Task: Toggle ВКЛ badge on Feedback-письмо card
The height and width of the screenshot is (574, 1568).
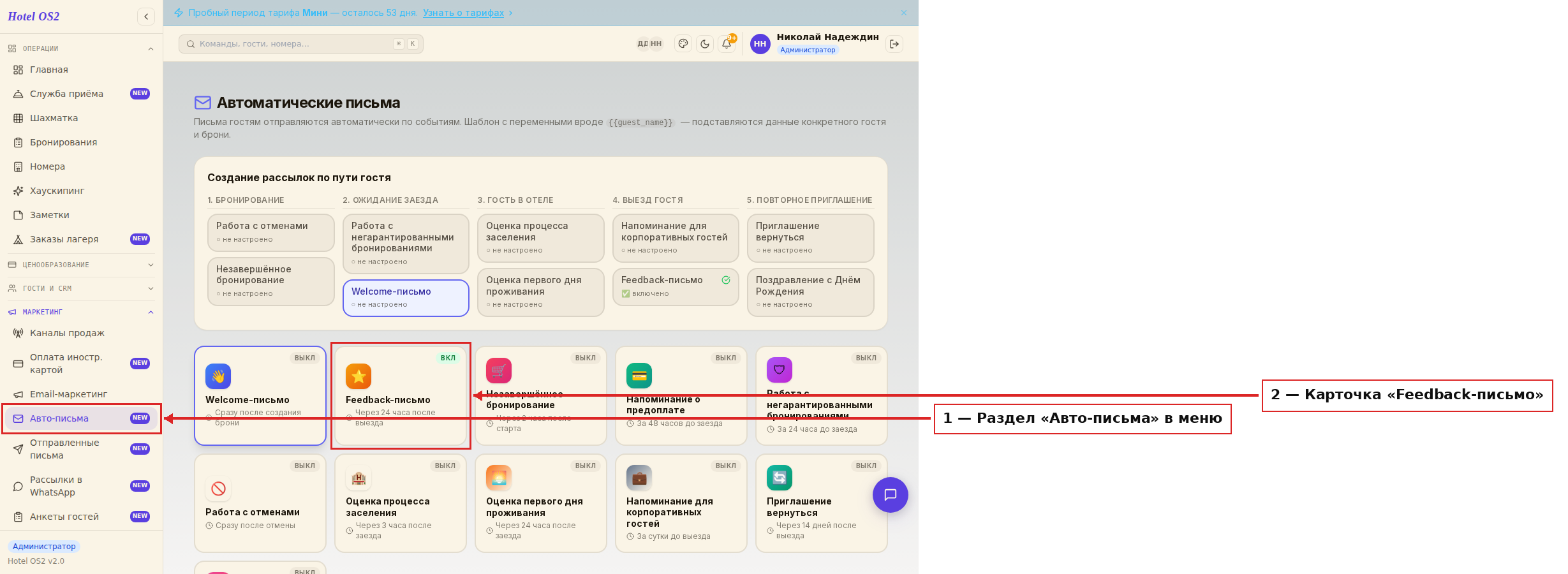Action: 448,358
